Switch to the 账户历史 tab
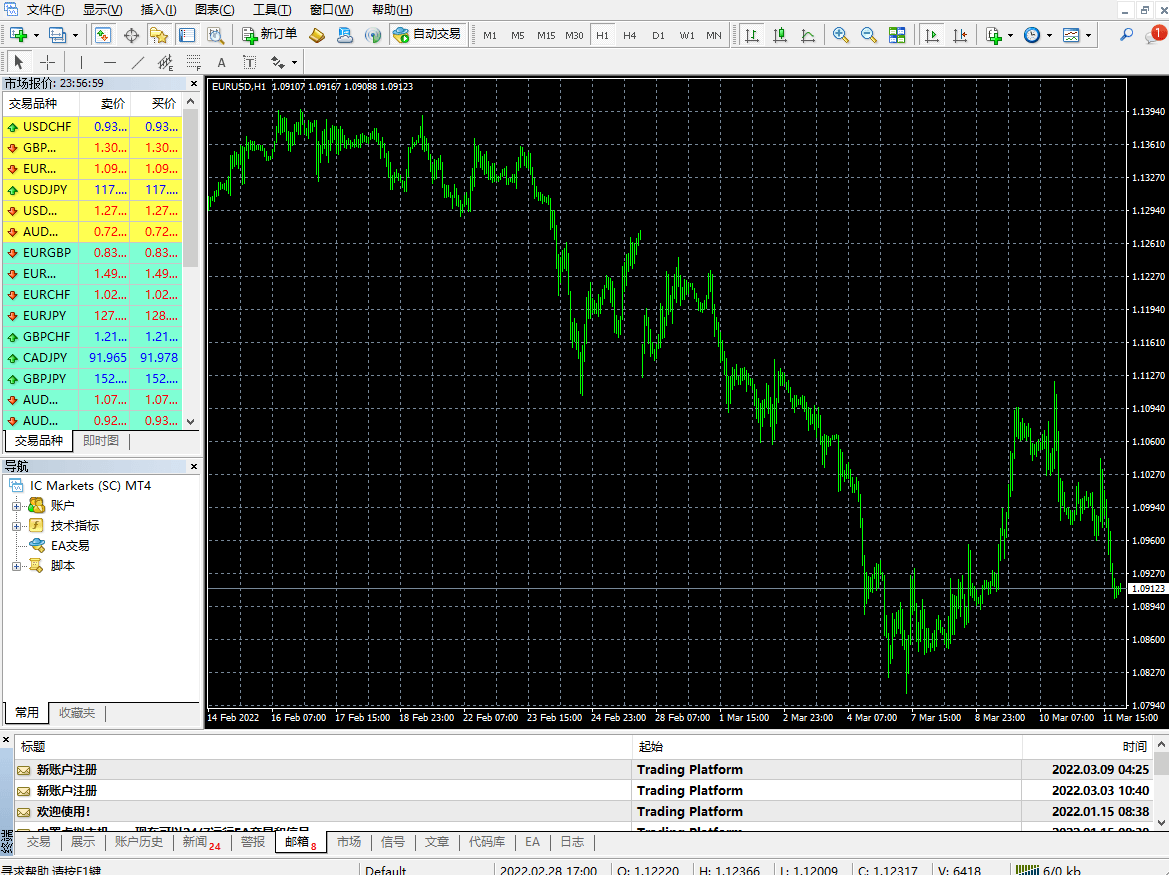This screenshot has width=1169, height=875. (138, 842)
